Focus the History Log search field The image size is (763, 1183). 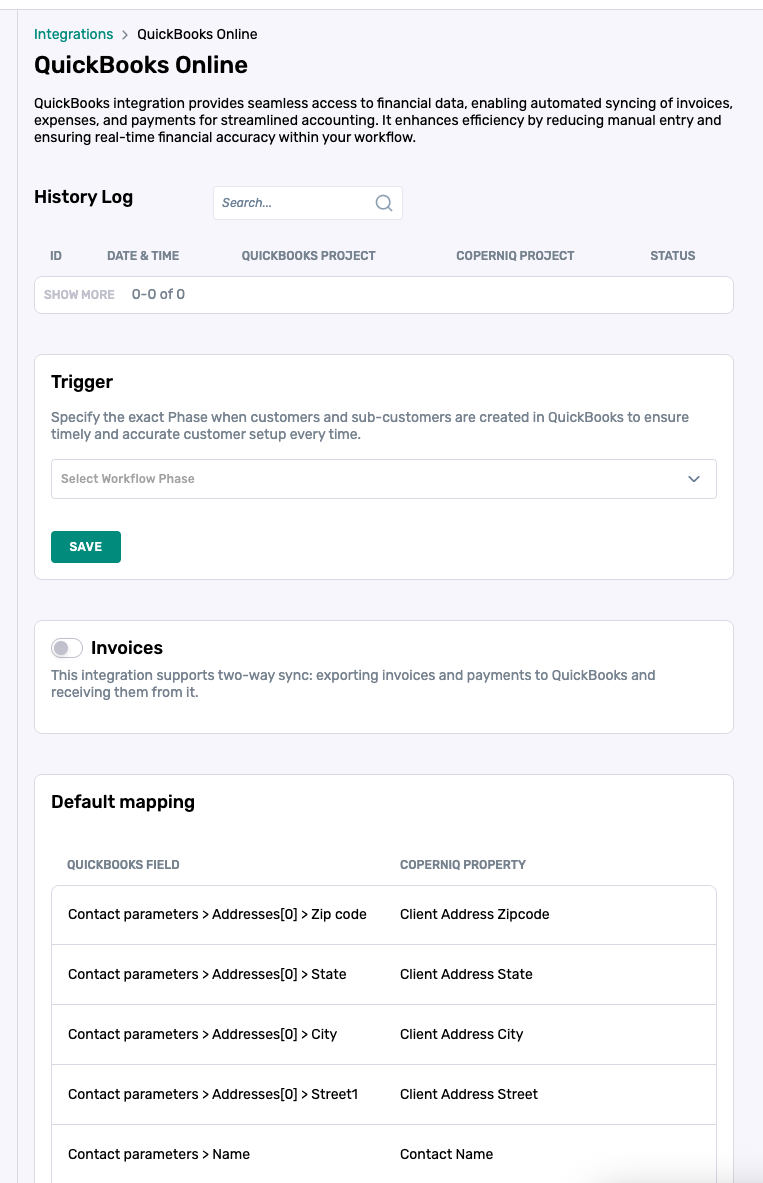pyautogui.click(x=307, y=203)
